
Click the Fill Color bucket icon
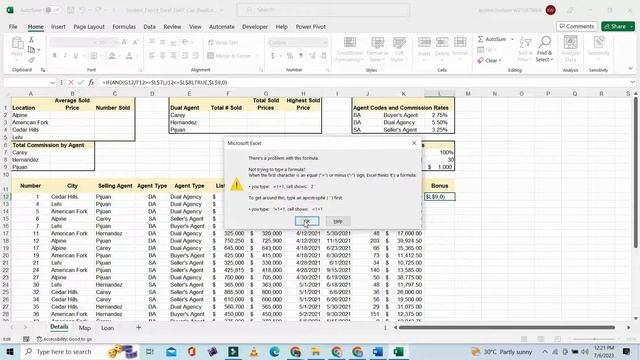pyautogui.click(x=112, y=56)
